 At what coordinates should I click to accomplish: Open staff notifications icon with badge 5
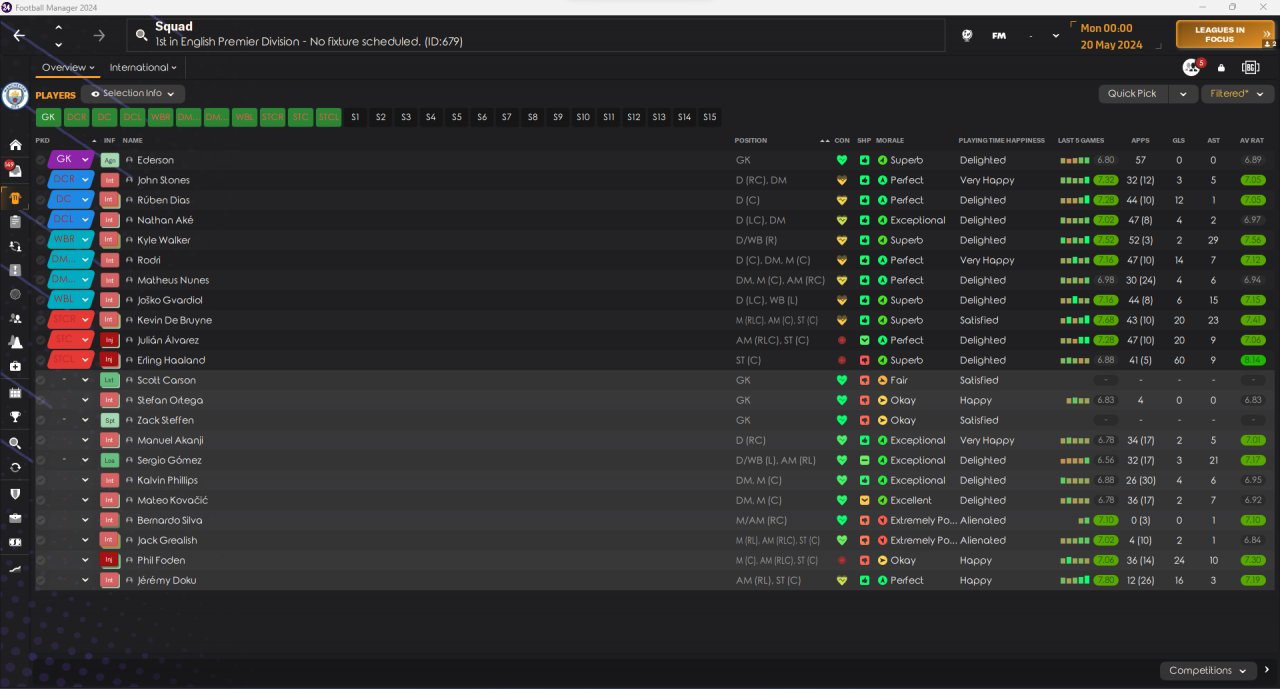(x=1191, y=67)
